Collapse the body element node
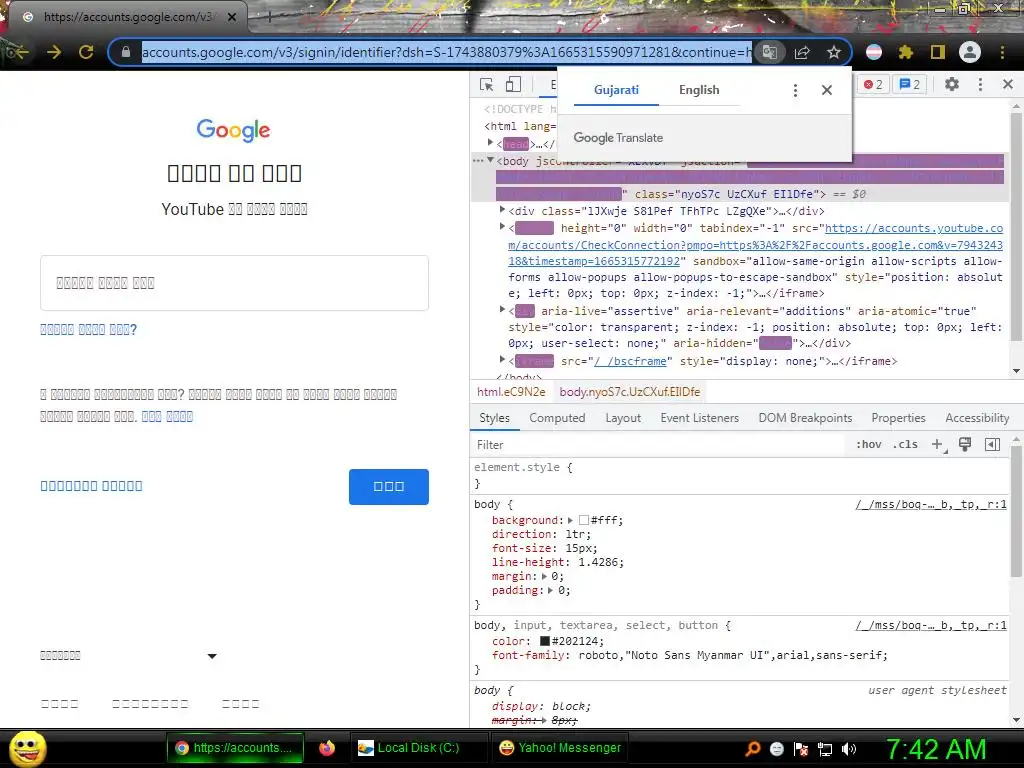This screenshot has width=1024, height=768. [490, 160]
